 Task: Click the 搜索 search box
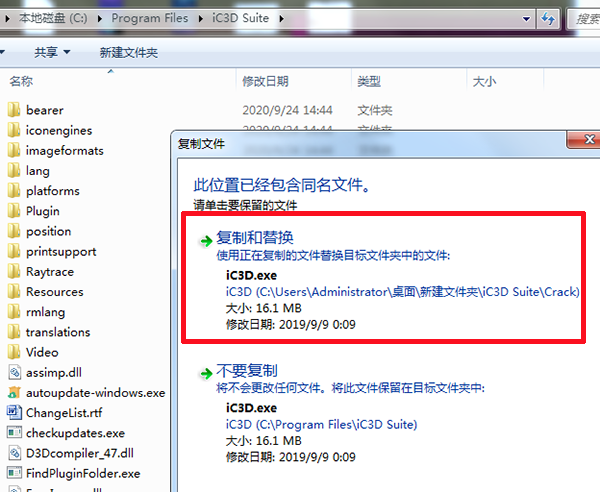coord(585,19)
